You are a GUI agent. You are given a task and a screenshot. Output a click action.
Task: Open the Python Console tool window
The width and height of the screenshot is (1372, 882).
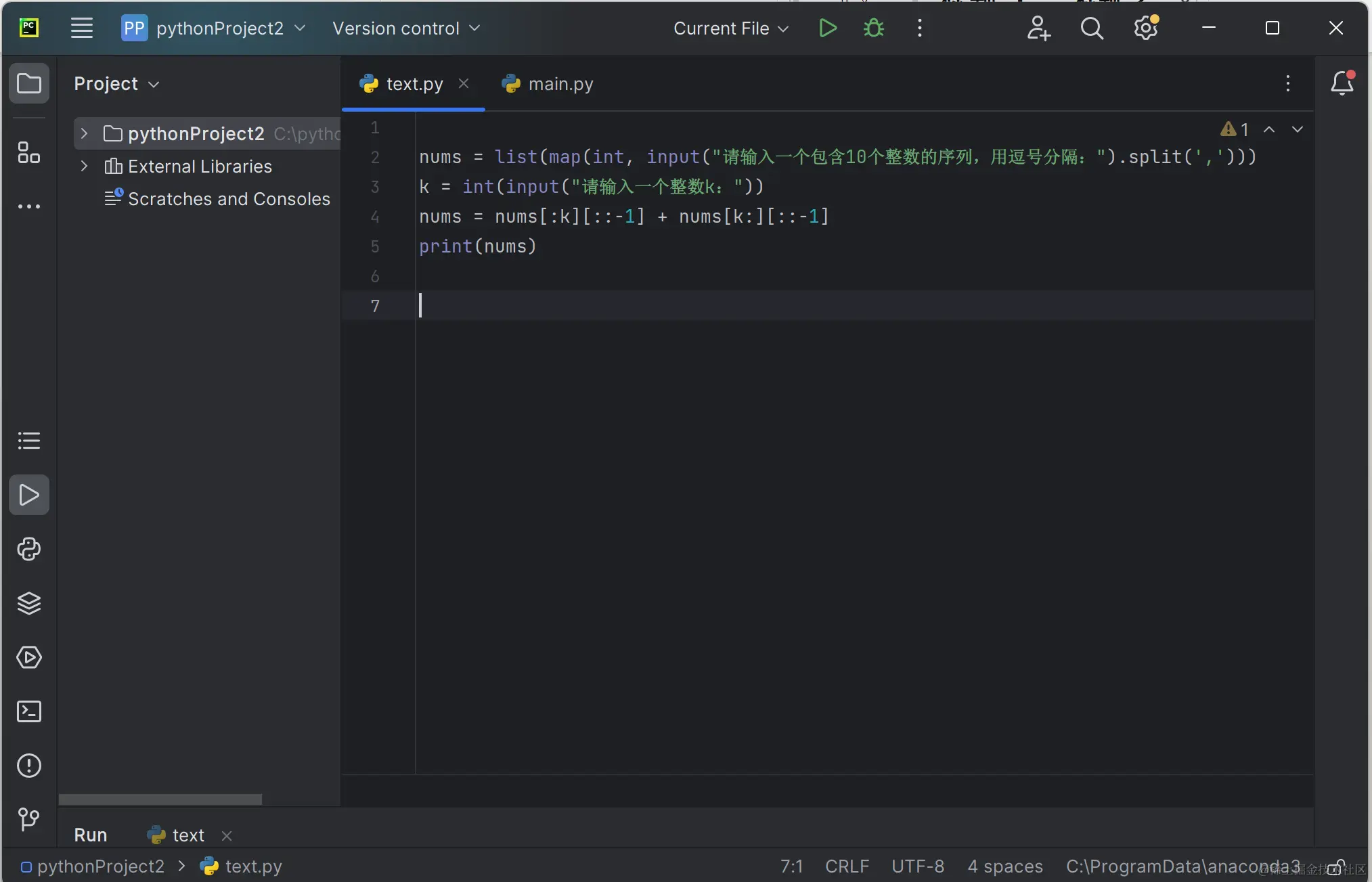click(29, 549)
